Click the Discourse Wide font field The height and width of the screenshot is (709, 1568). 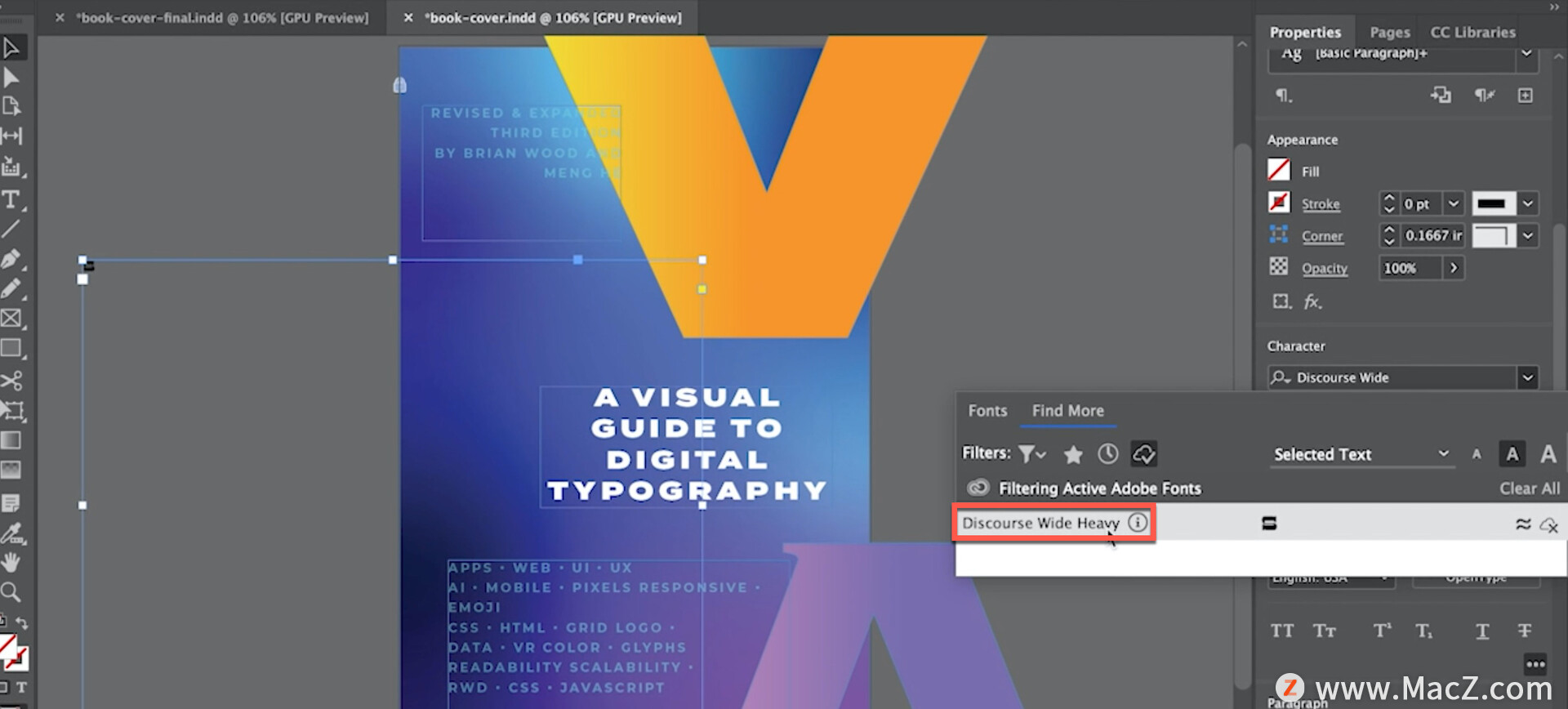(1392, 377)
